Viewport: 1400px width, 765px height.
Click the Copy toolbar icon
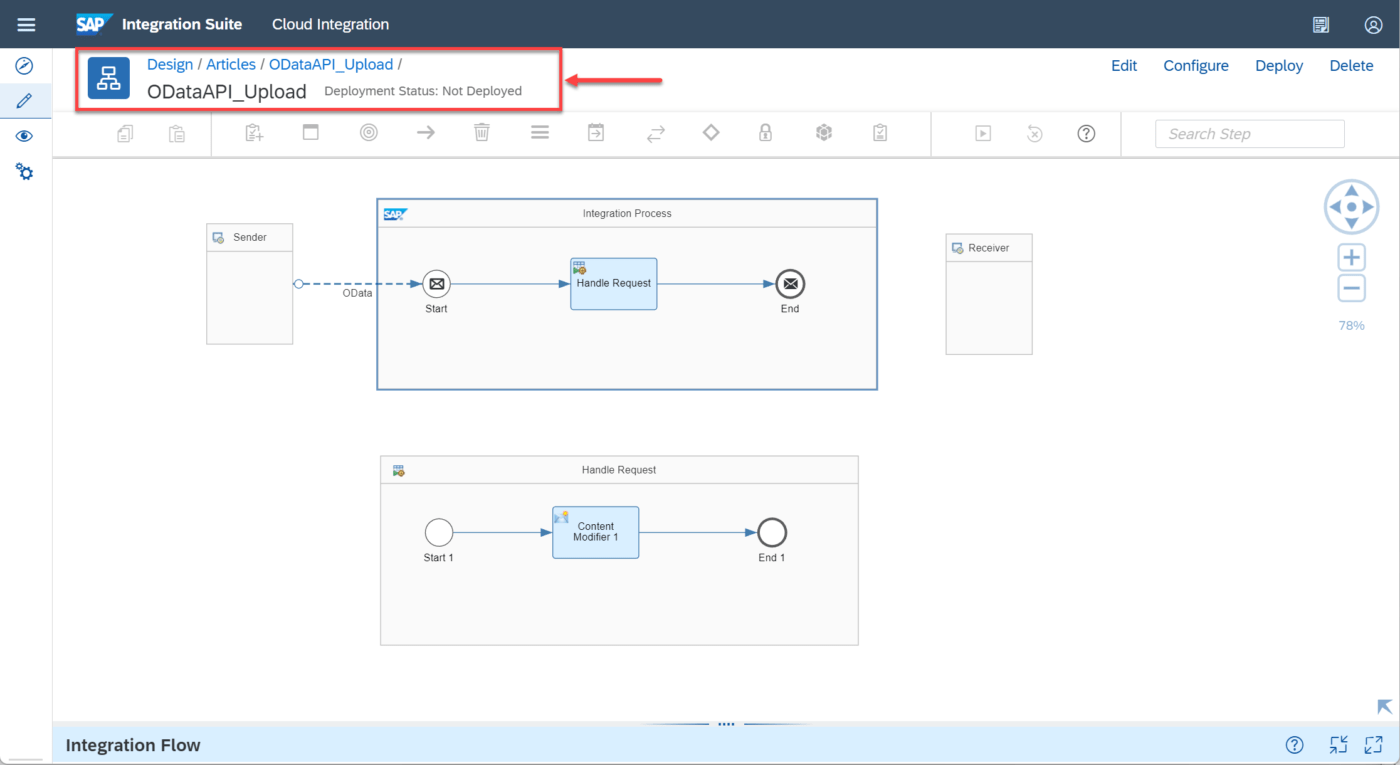point(125,133)
